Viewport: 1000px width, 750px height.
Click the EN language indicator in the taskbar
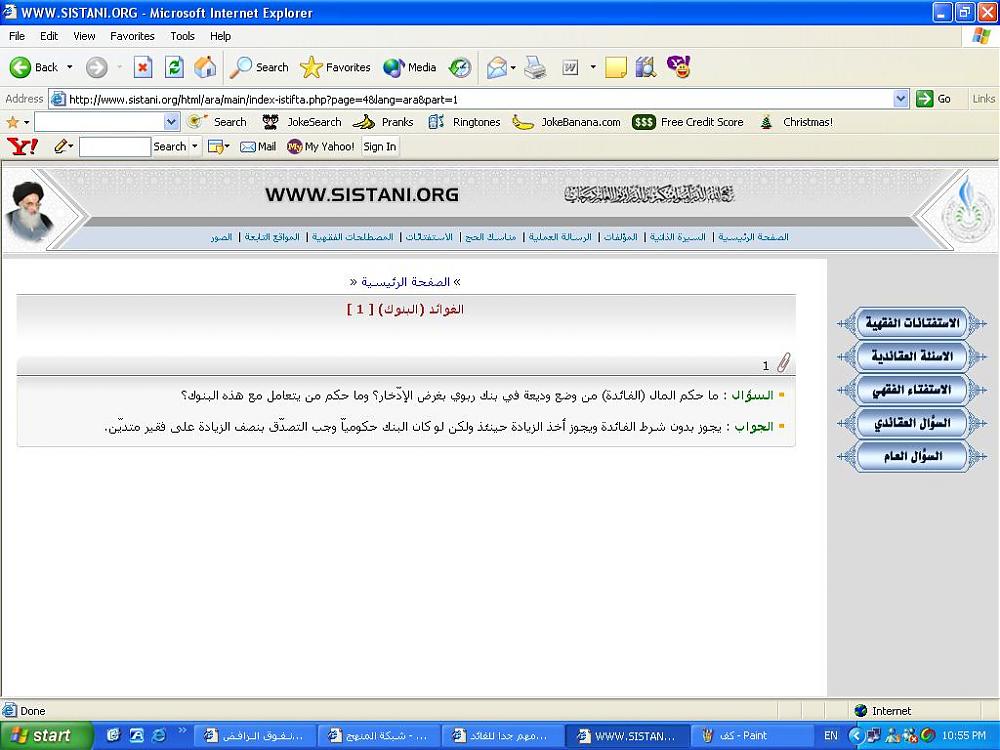point(830,735)
